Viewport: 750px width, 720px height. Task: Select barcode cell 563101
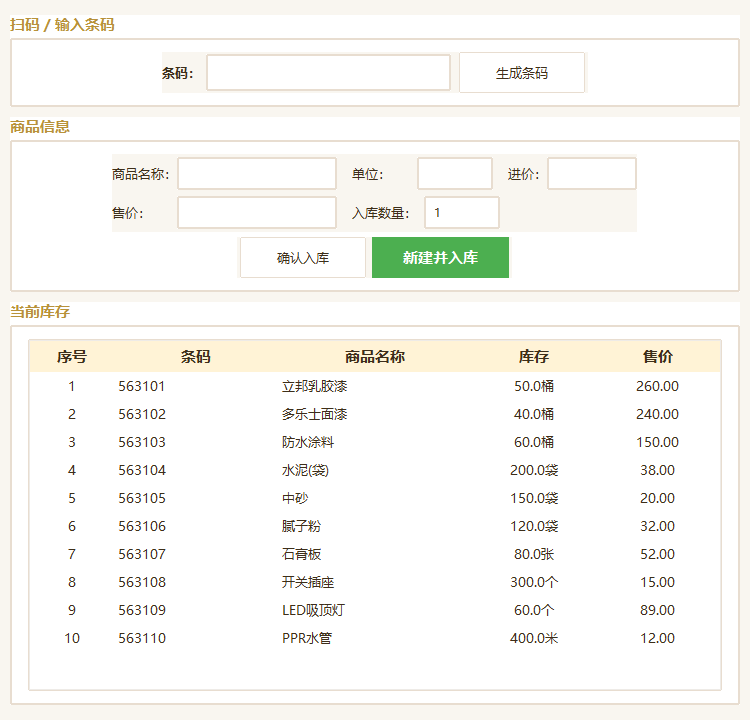142,386
